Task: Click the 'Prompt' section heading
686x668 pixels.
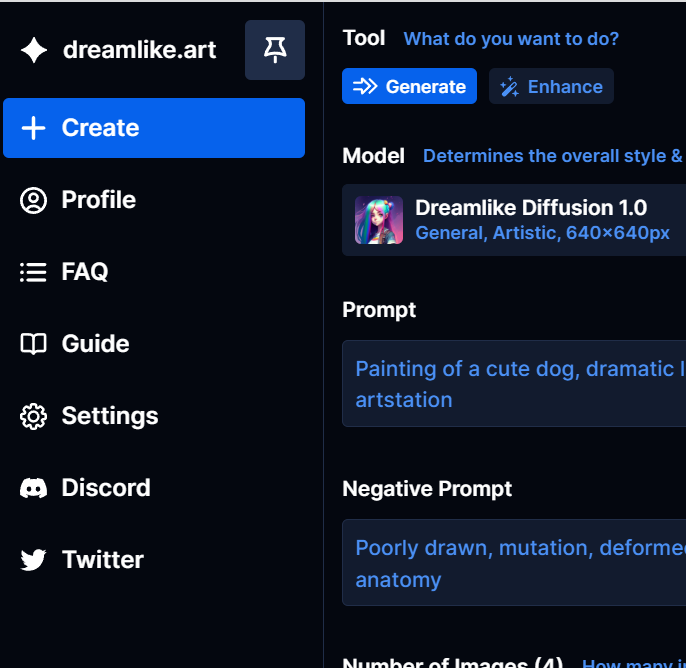Action: pos(379,310)
